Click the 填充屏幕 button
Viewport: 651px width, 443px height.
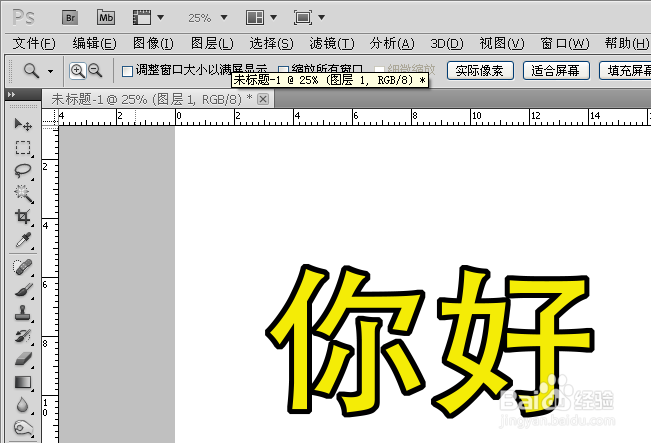[x=625, y=71]
